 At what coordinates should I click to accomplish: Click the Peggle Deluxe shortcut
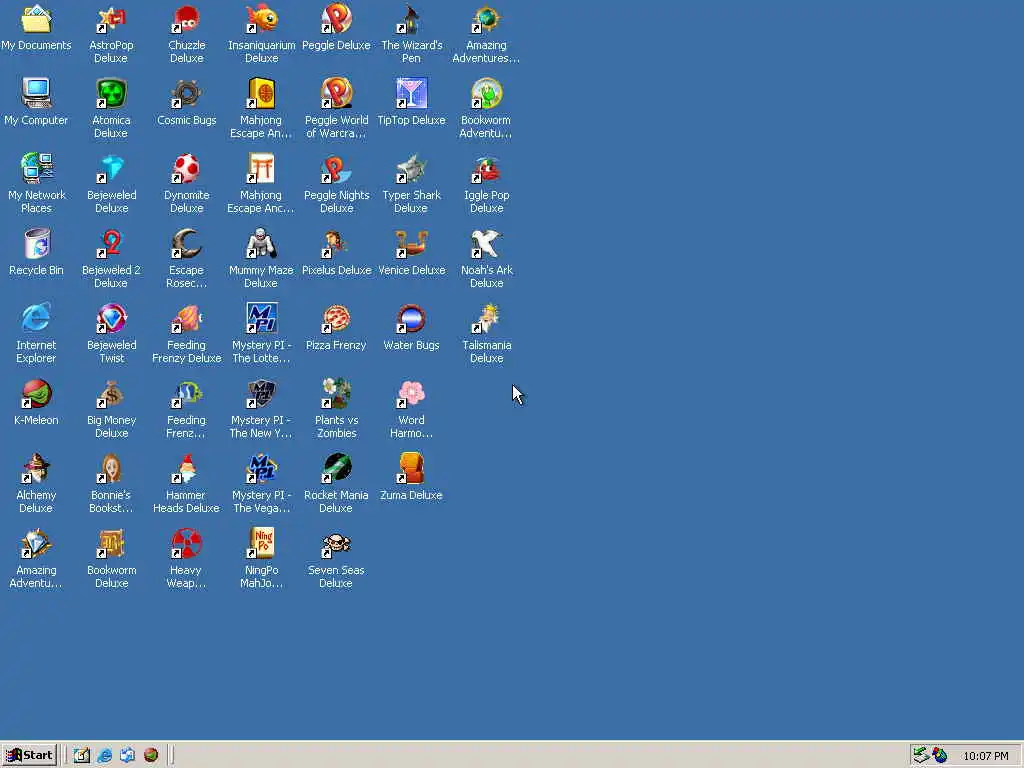pos(336,20)
